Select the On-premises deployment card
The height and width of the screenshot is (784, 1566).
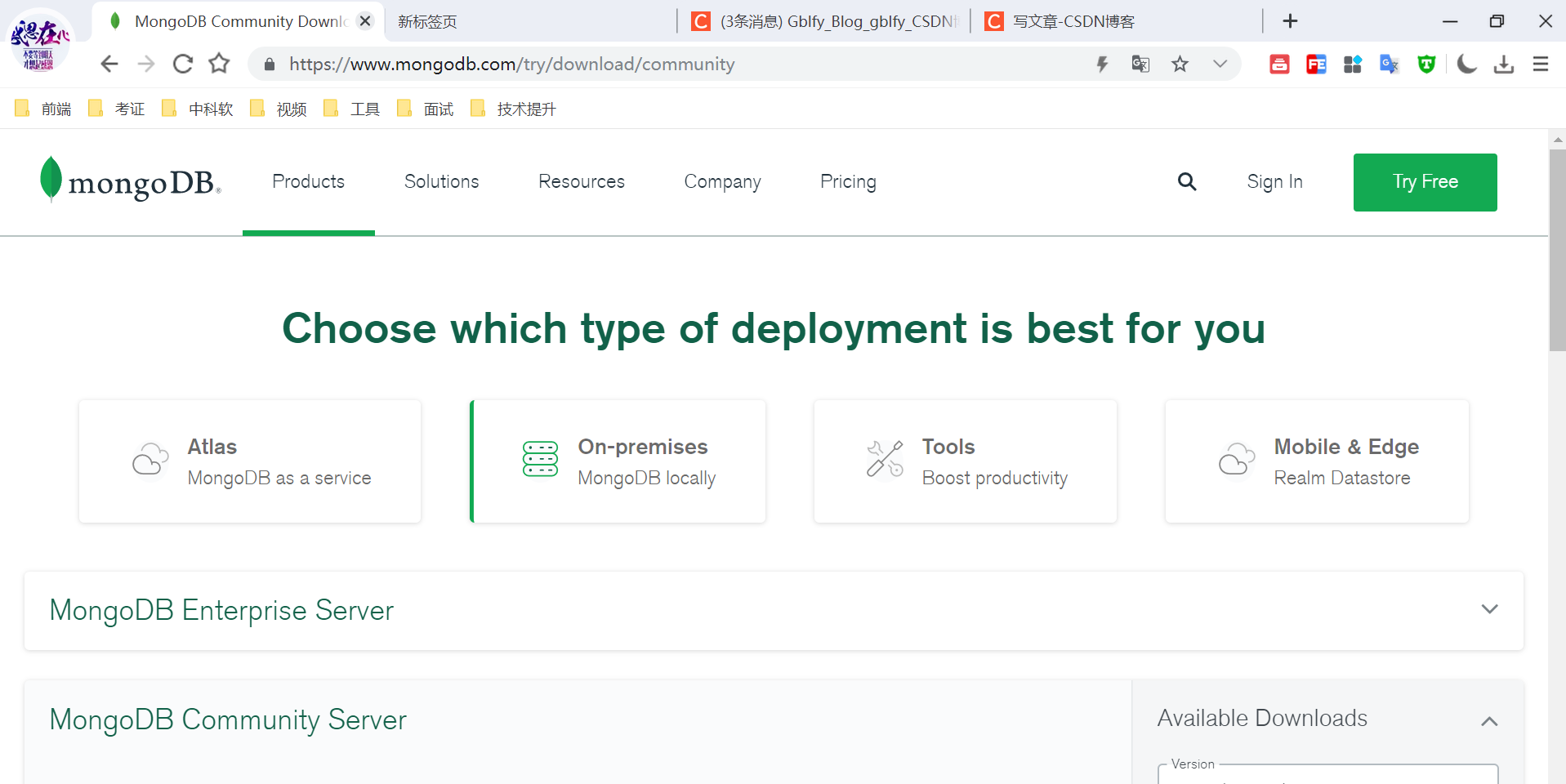pyautogui.click(x=618, y=461)
